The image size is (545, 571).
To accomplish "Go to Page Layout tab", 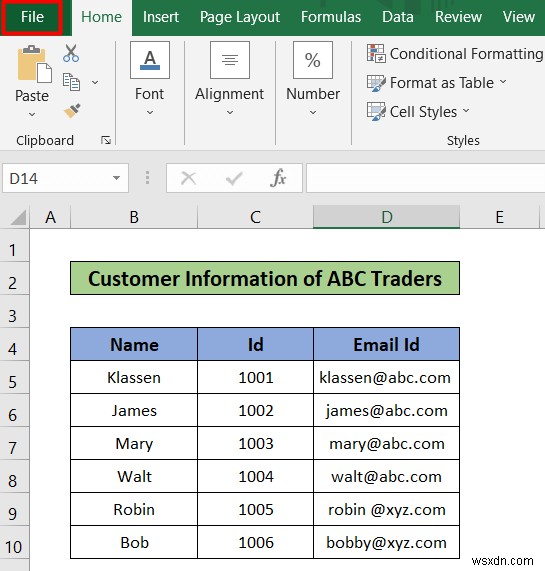I will pos(240,17).
